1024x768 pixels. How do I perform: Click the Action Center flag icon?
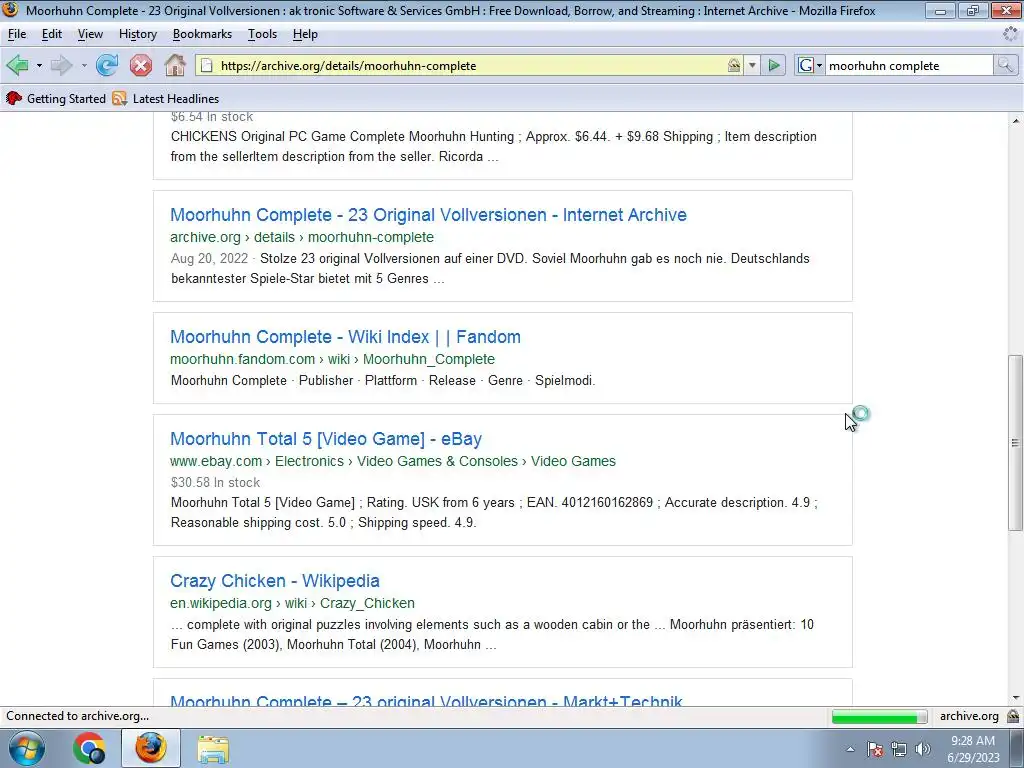[875, 749]
